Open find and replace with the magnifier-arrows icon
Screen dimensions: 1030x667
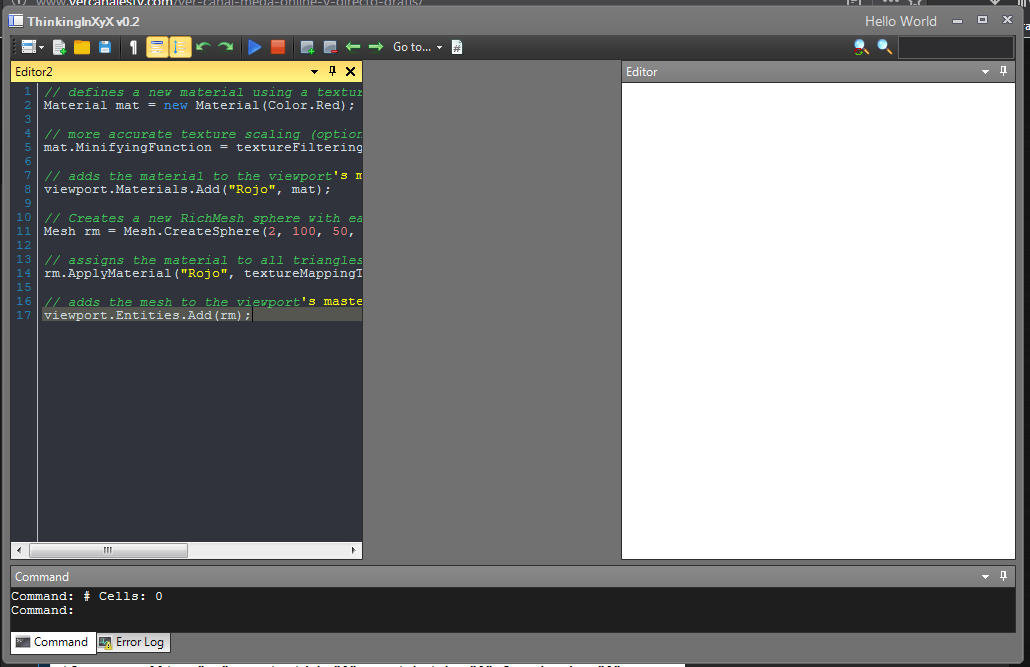861,46
